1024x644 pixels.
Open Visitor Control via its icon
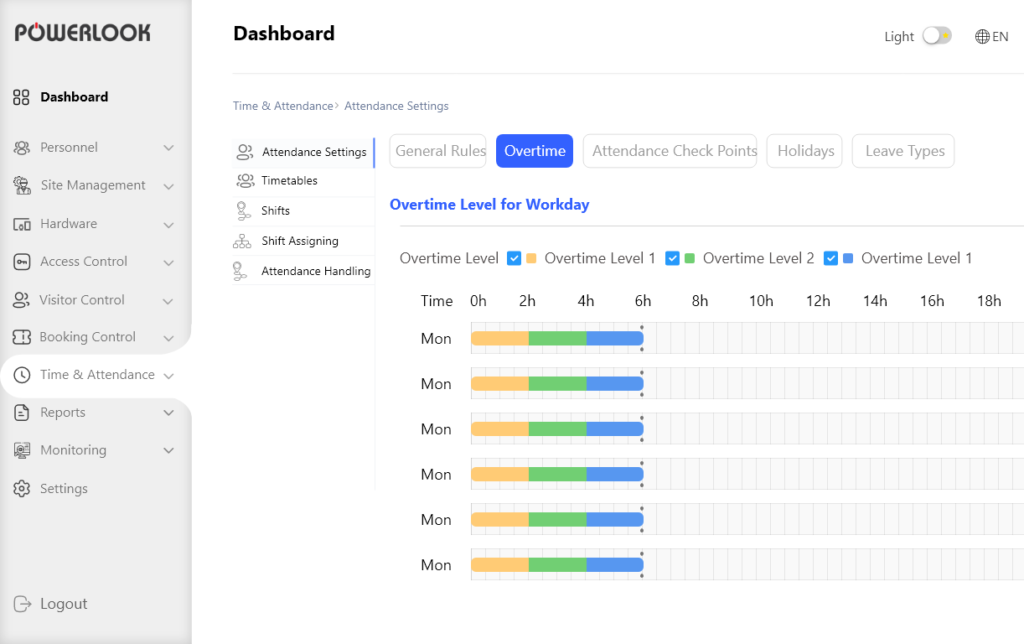click(21, 299)
